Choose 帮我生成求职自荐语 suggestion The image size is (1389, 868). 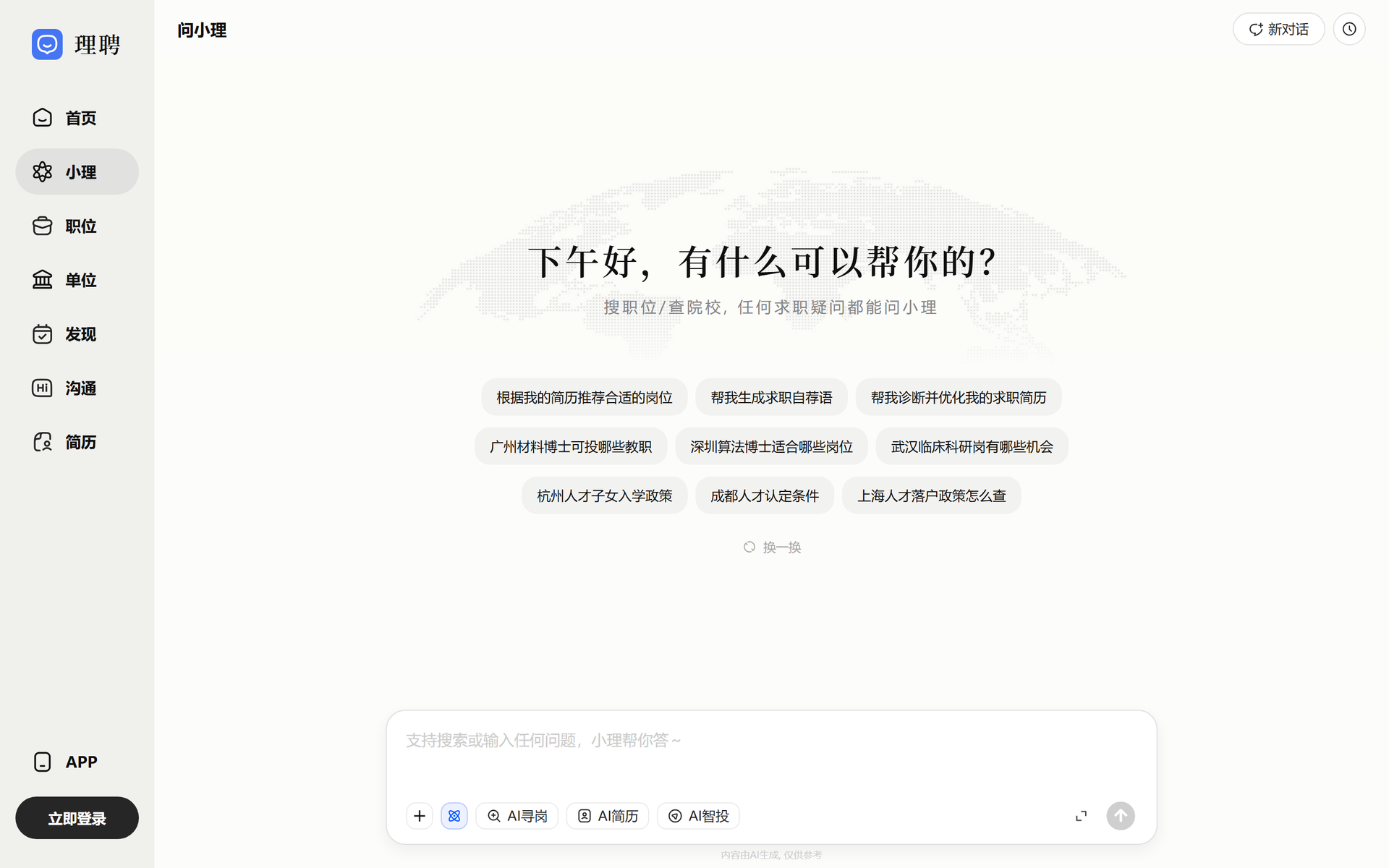771,397
